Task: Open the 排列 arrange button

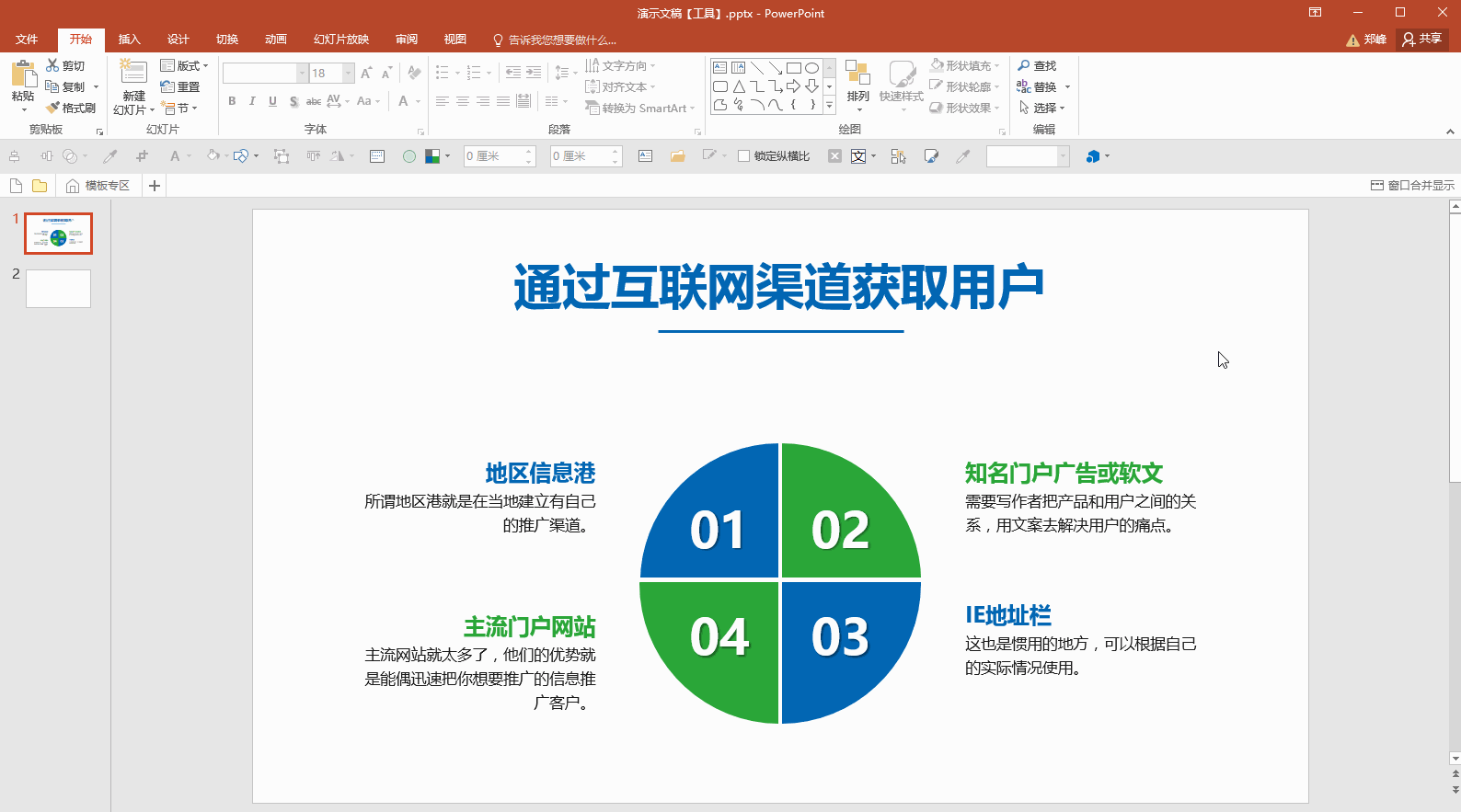Action: click(x=857, y=86)
